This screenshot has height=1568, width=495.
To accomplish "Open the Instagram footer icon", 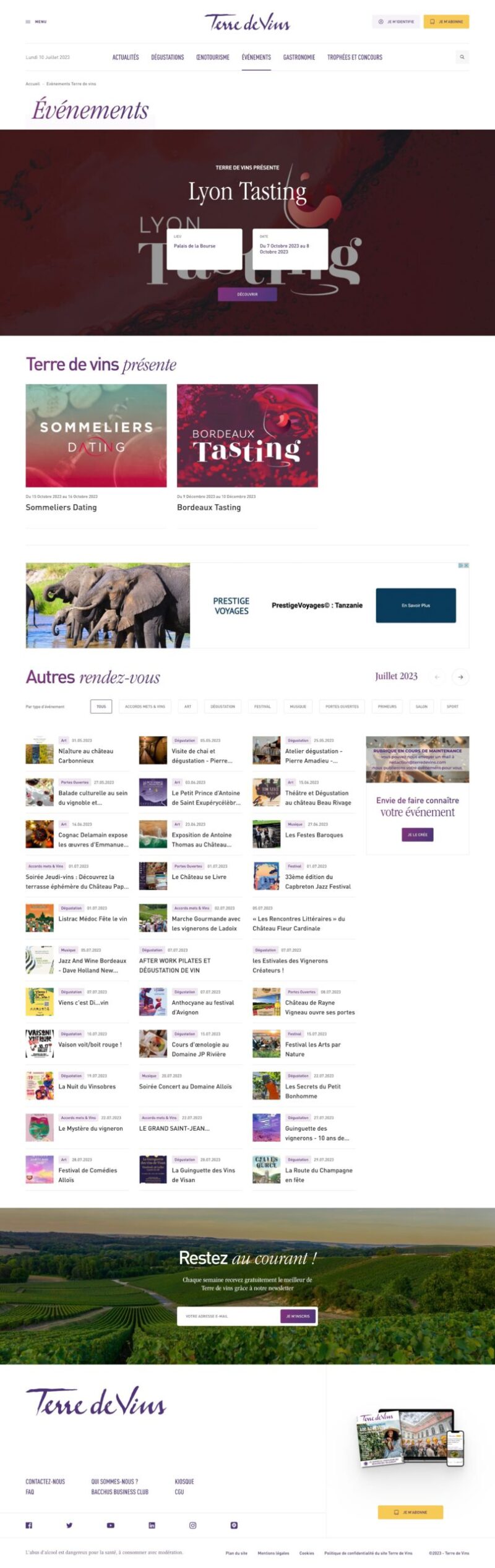I will (193, 1525).
